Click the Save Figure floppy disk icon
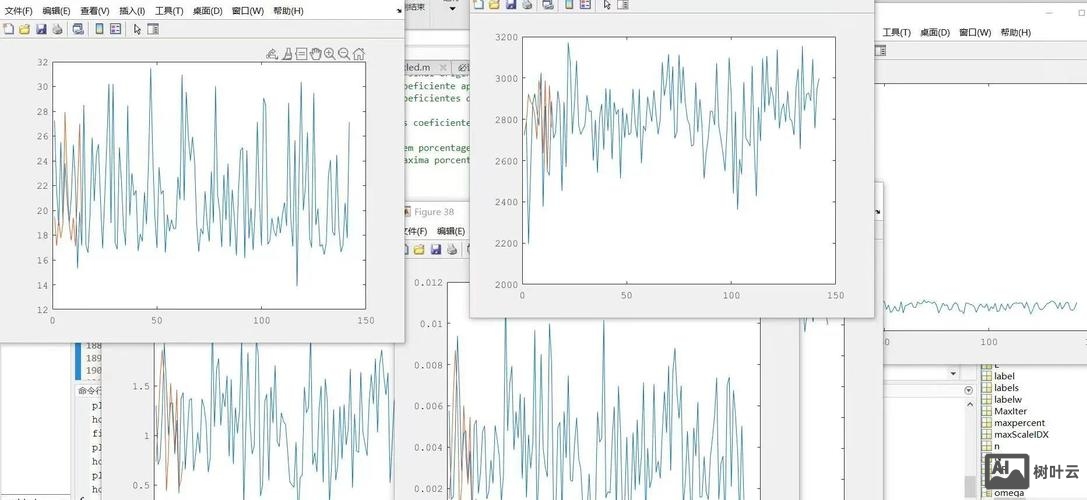Viewport: 1087px width, 500px height. [41, 29]
